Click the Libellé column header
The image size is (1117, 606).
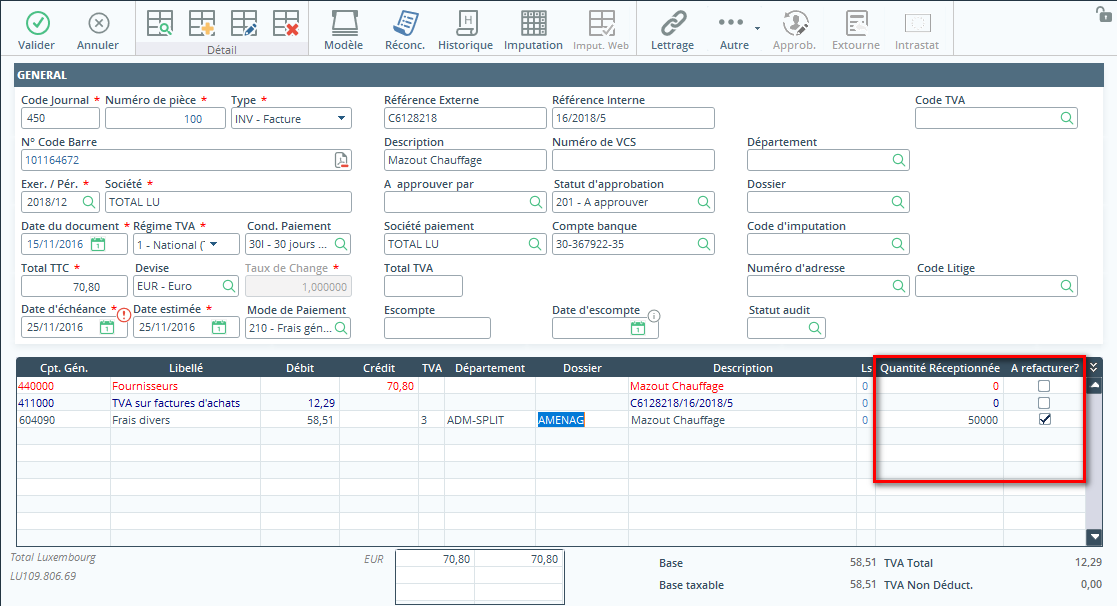(x=186, y=368)
